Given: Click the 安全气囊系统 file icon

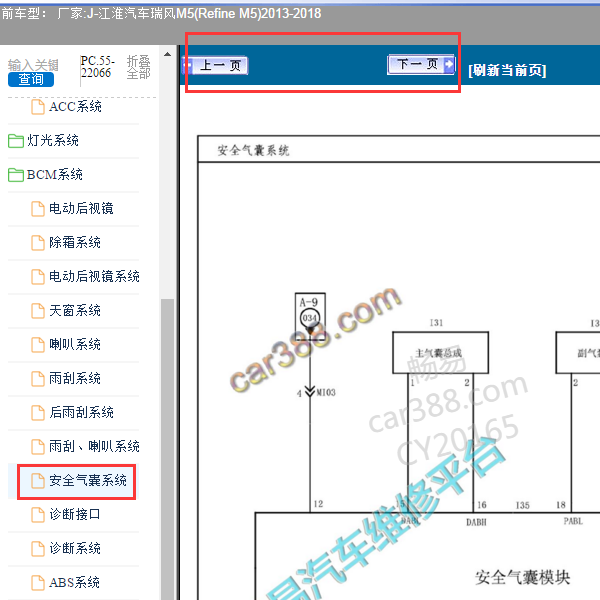Looking at the screenshot, I should (x=38, y=480).
